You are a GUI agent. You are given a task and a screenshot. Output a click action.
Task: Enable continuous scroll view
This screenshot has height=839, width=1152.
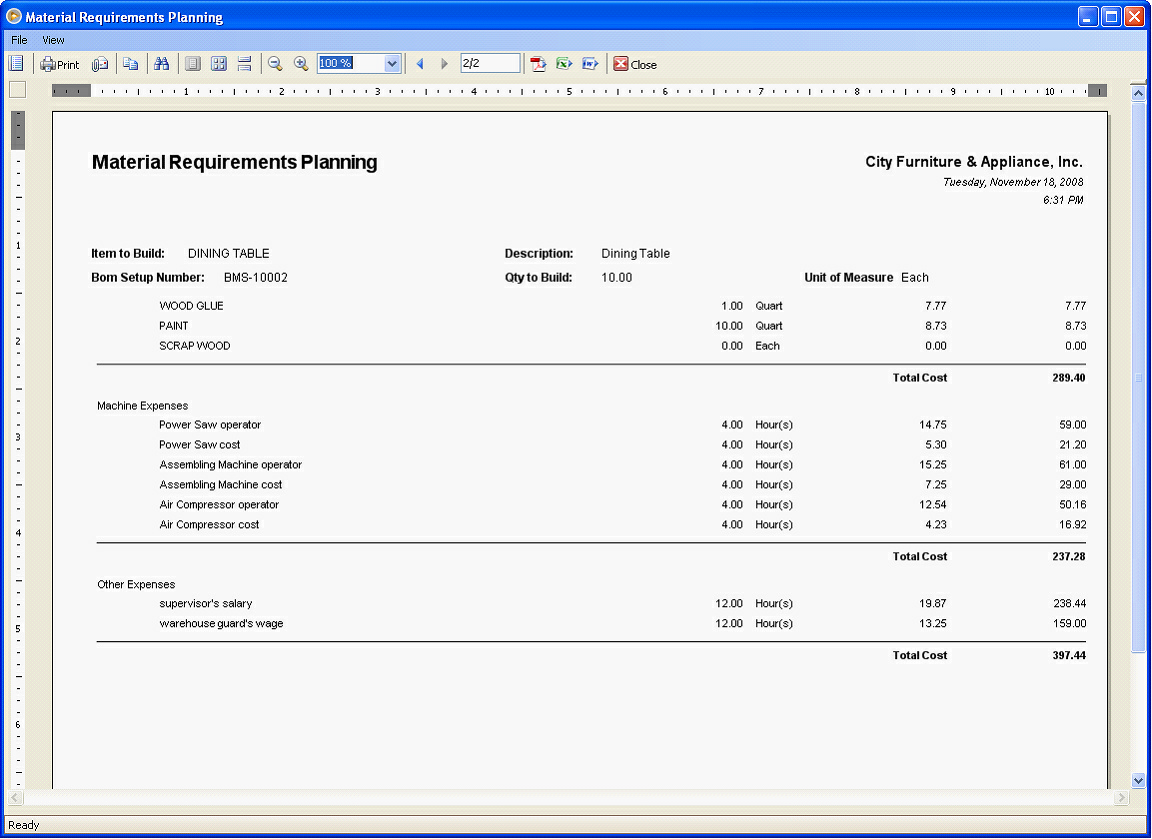click(245, 64)
